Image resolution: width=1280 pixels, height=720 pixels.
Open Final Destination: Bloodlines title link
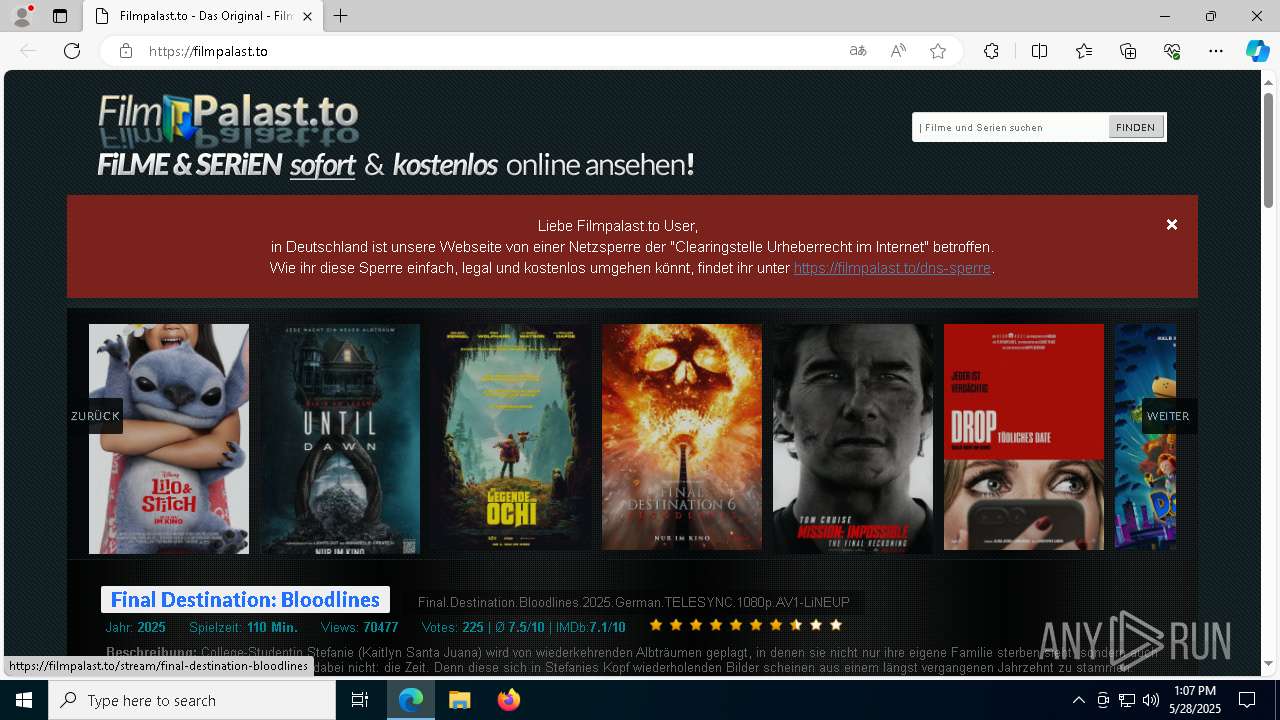[245, 600]
